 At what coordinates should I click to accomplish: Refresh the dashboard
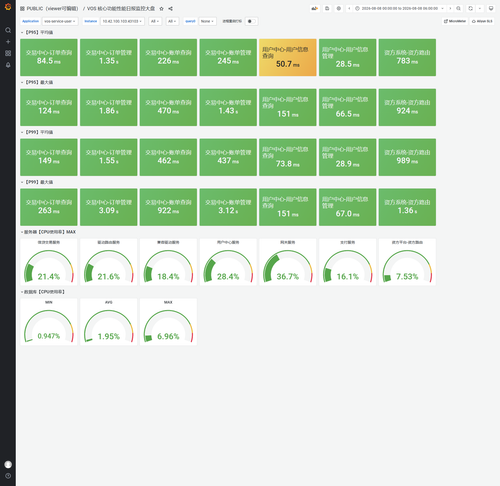pos(470,8)
